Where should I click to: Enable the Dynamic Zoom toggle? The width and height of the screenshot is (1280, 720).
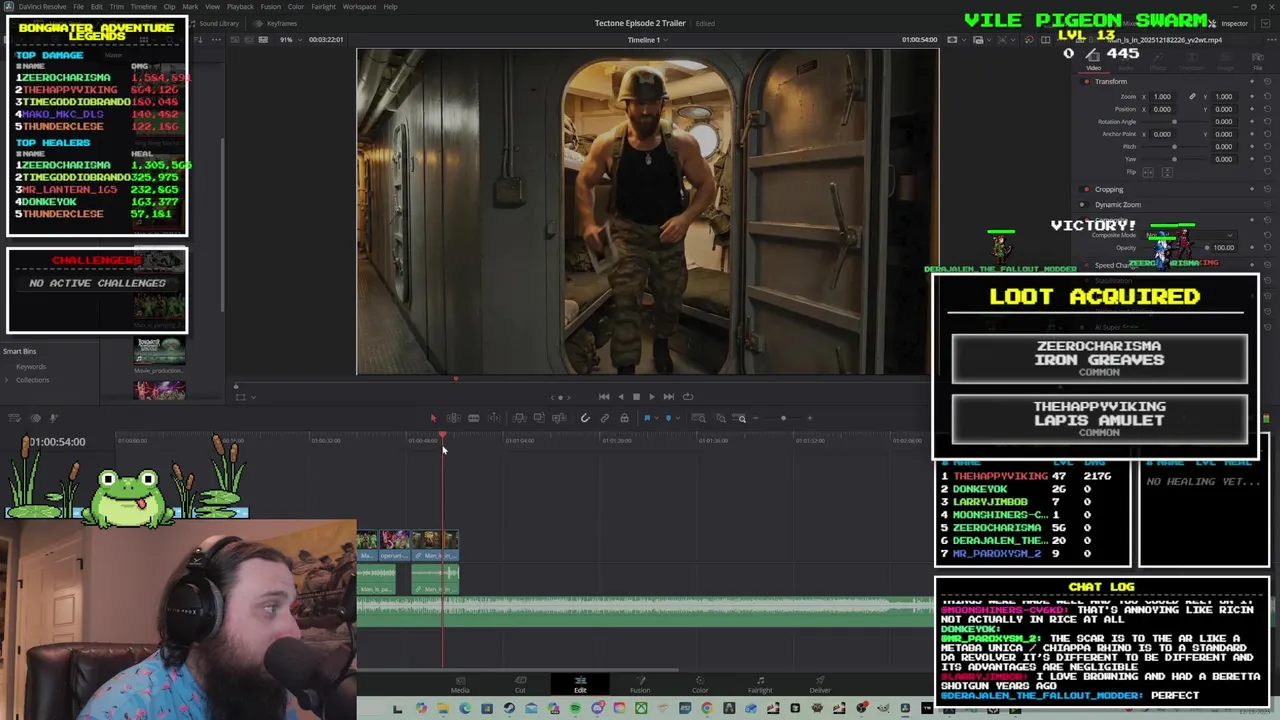(1086, 205)
